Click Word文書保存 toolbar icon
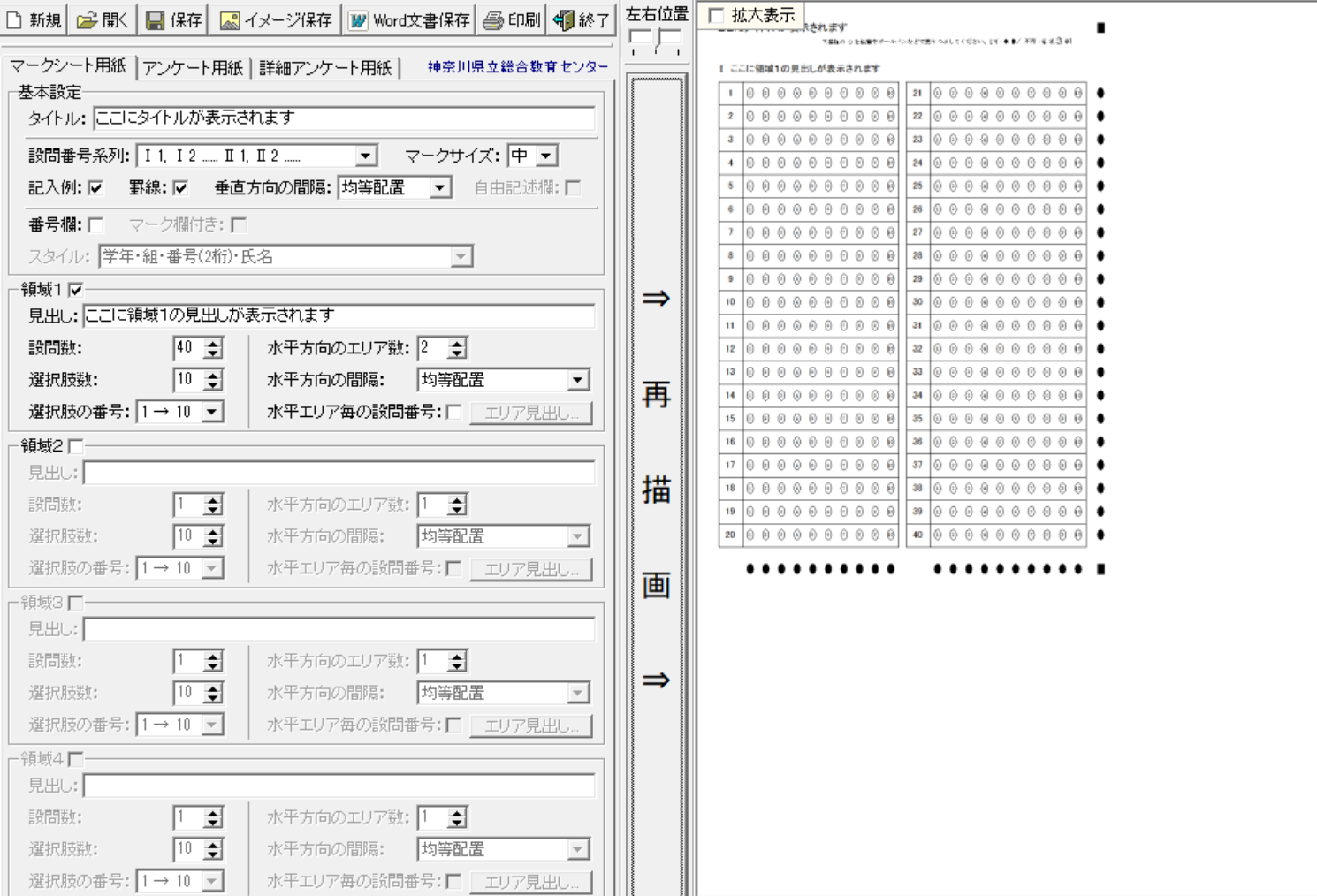 tap(358, 19)
